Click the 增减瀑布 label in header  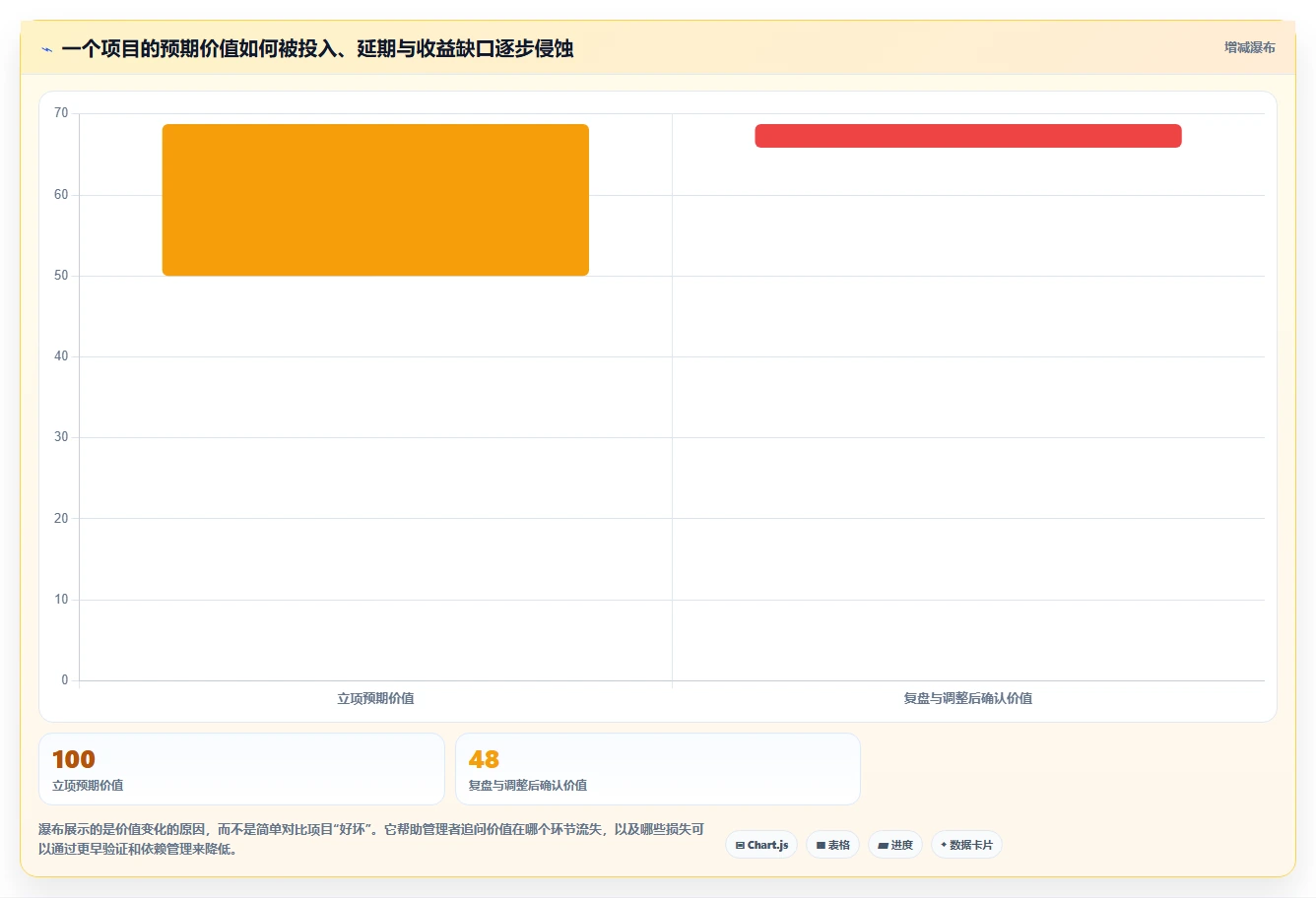(x=1249, y=47)
